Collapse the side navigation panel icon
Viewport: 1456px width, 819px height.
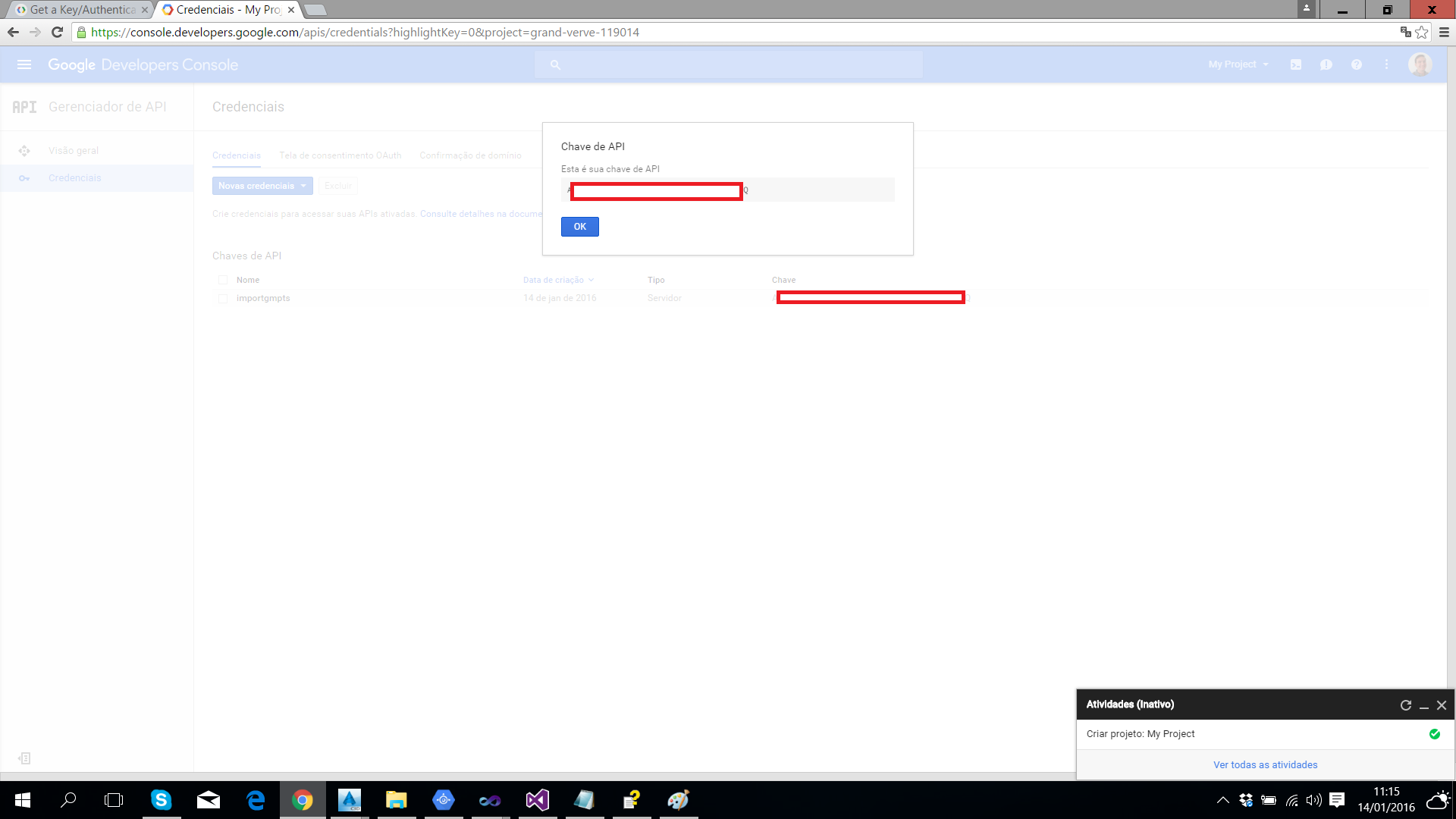click(x=24, y=758)
